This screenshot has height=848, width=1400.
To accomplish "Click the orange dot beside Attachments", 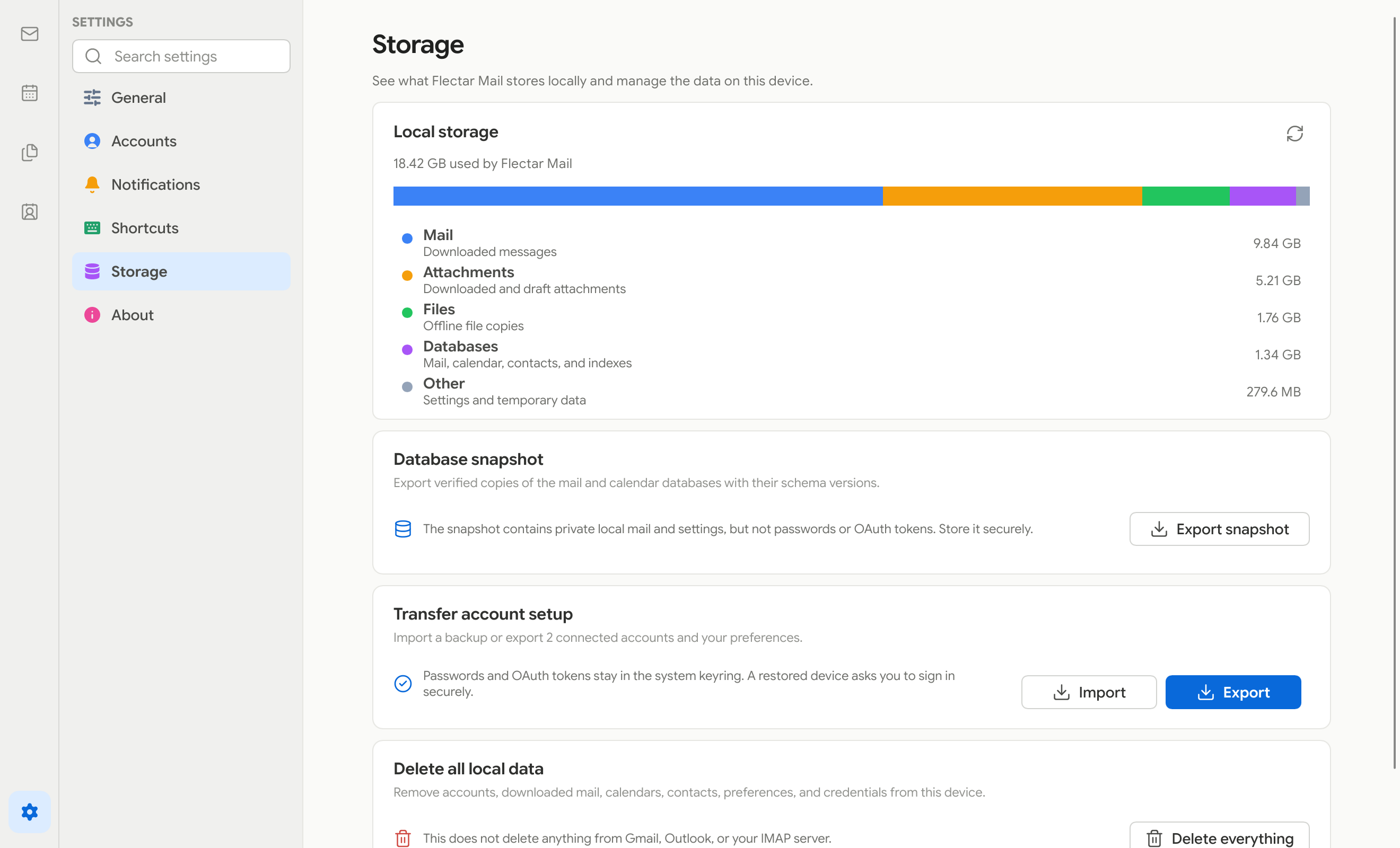I will click(x=407, y=276).
